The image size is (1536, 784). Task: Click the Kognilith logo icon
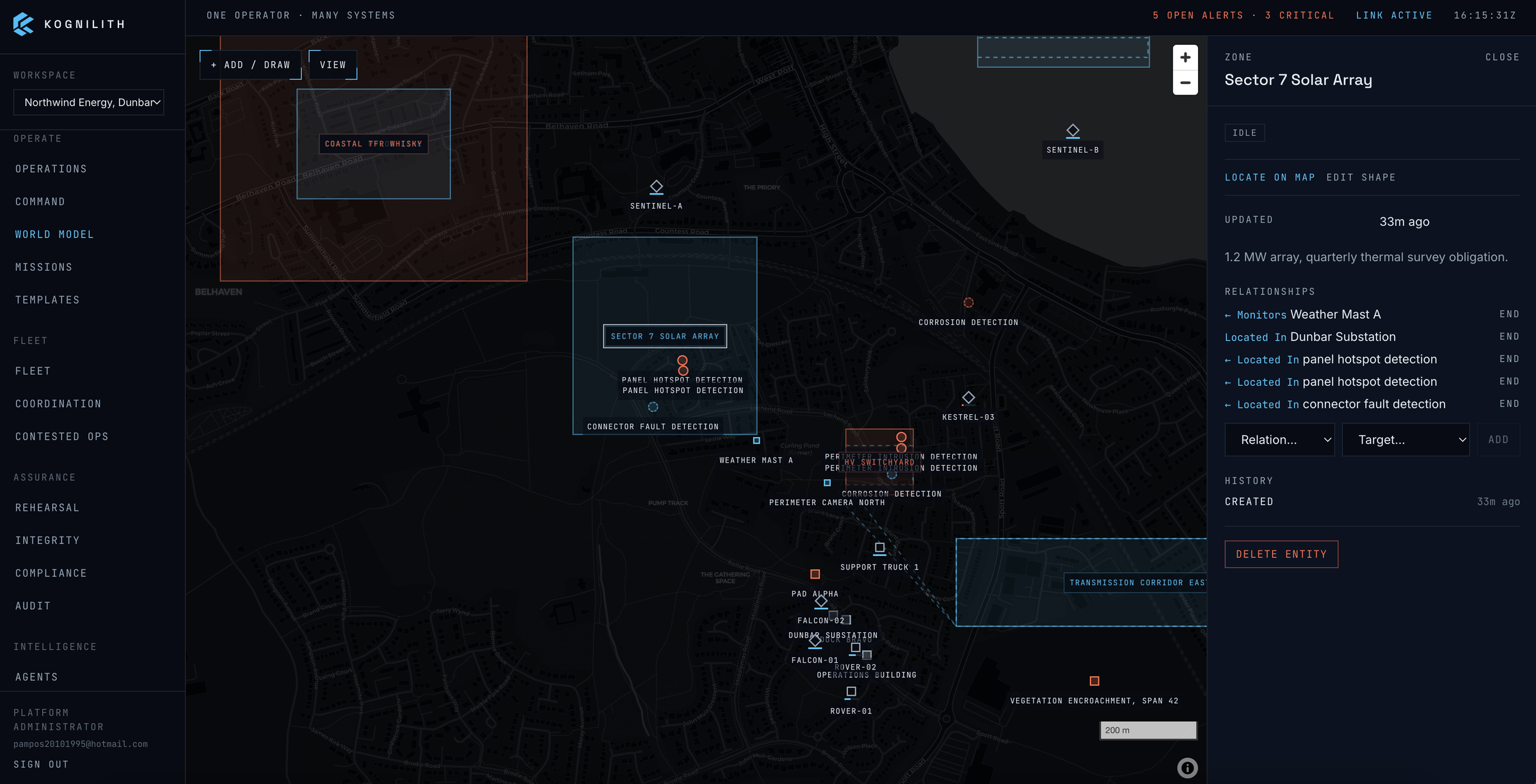click(23, 24)
